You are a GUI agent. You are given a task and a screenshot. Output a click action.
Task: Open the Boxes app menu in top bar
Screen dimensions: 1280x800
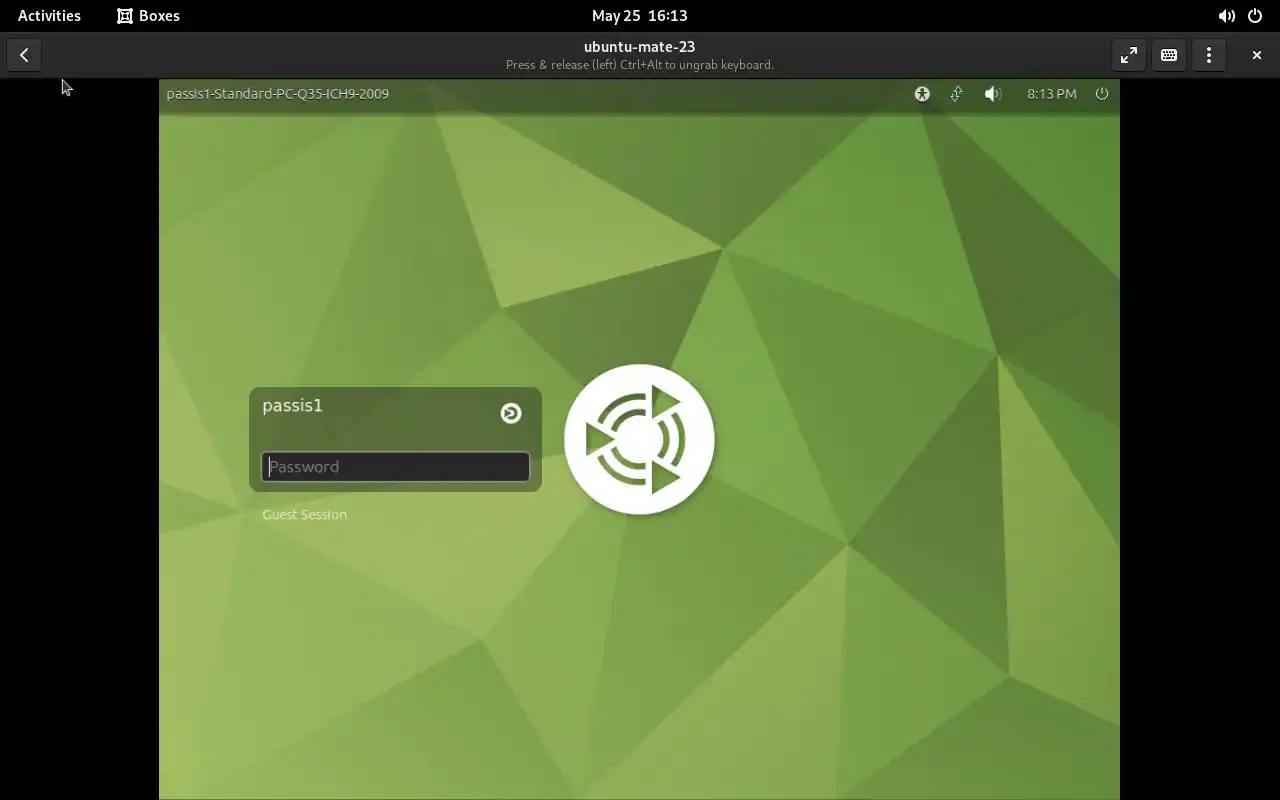click(148, 15)
